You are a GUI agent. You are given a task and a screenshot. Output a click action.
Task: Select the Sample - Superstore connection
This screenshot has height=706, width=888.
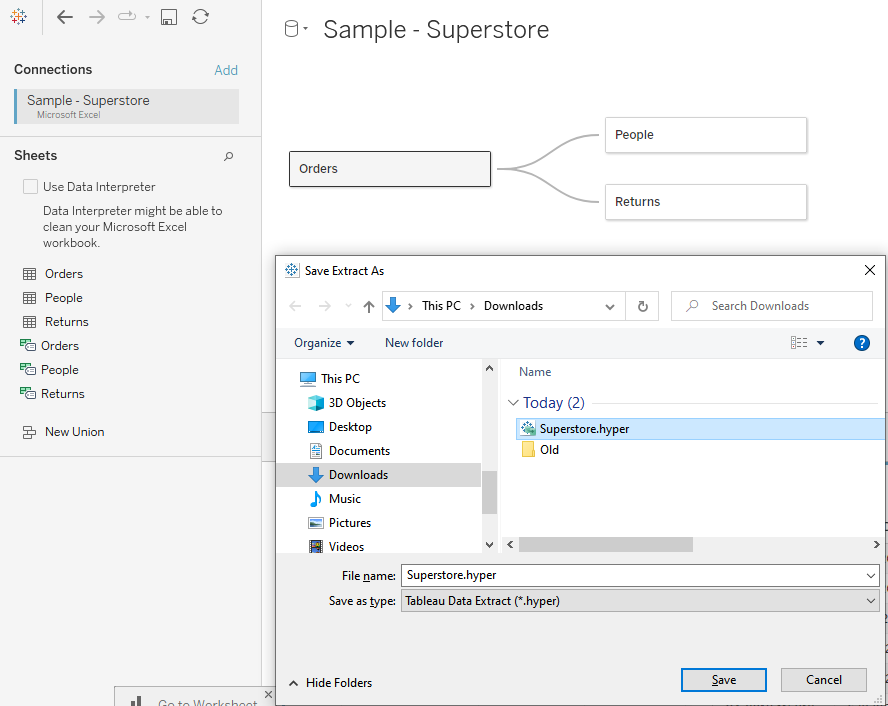pos(127,106)
